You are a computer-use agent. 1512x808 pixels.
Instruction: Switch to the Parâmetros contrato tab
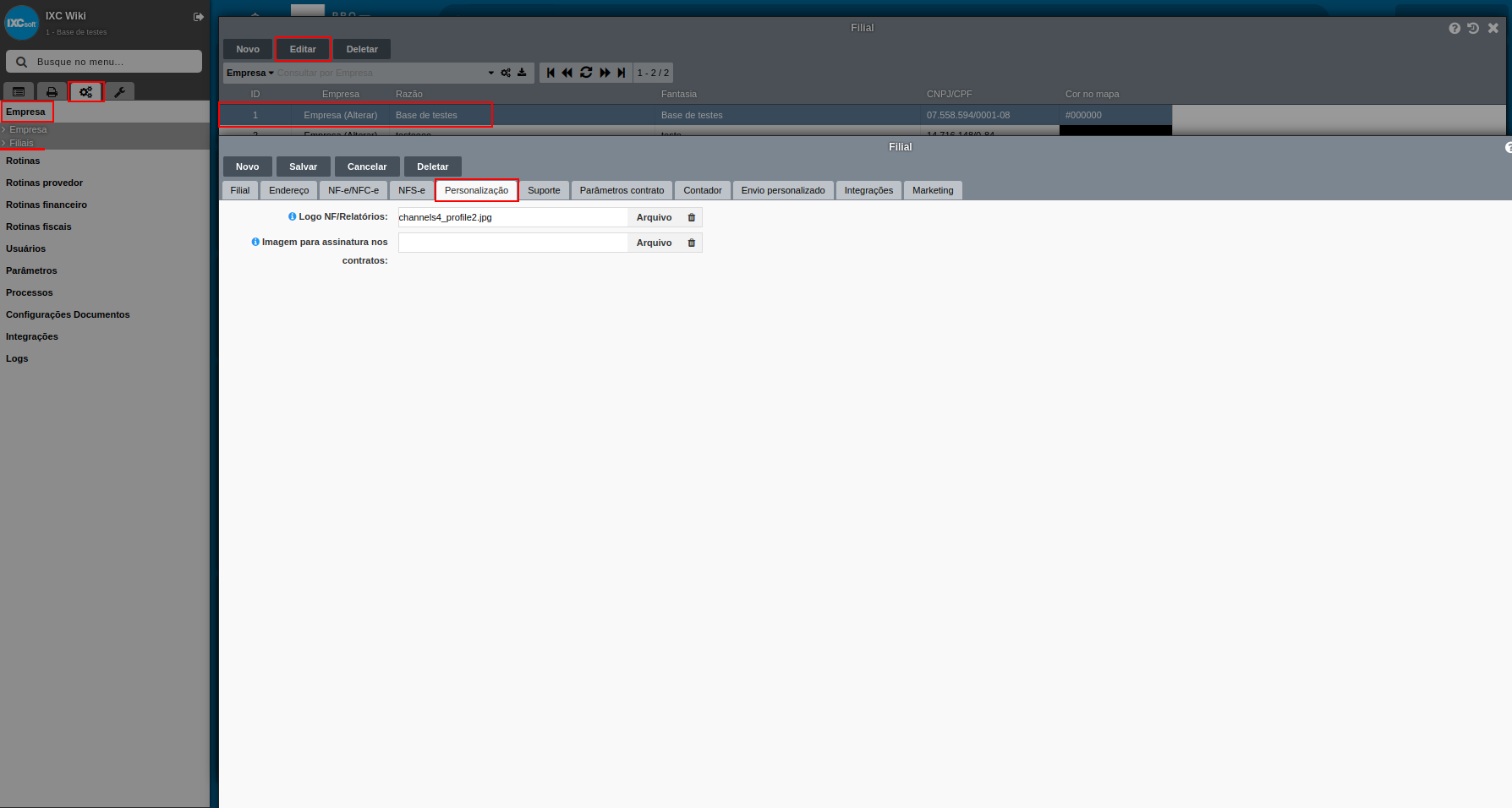(622, 190)
